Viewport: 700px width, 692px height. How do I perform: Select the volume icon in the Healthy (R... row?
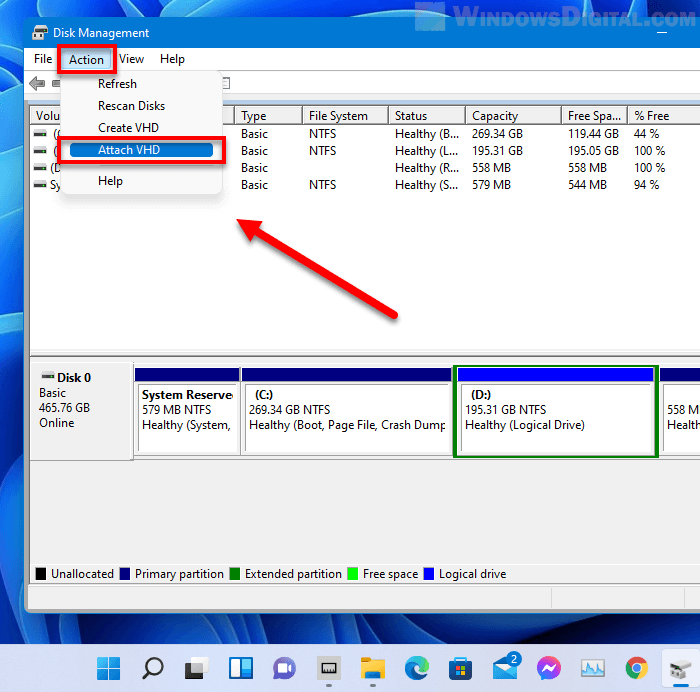tap(40, 167)
